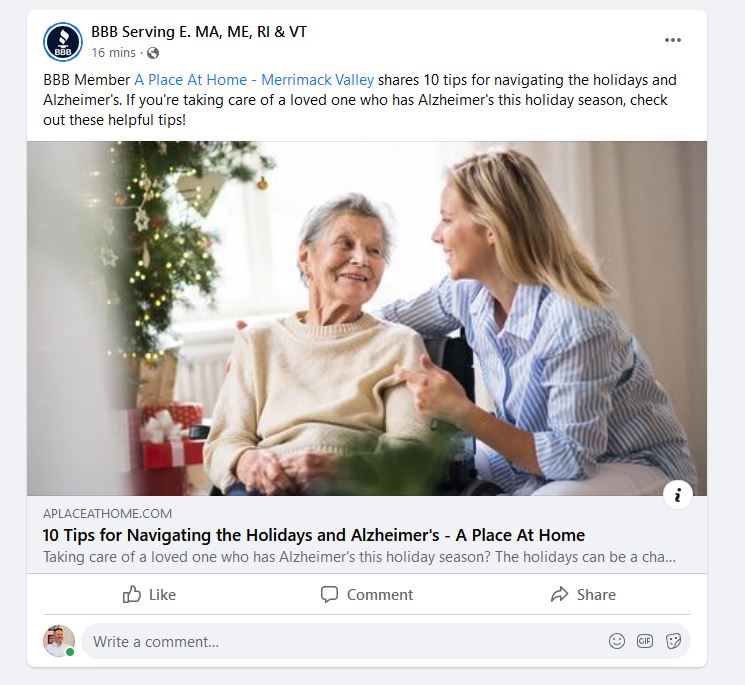Open A Place At Home - Merrimack Valley link

[x=254, y=80]
